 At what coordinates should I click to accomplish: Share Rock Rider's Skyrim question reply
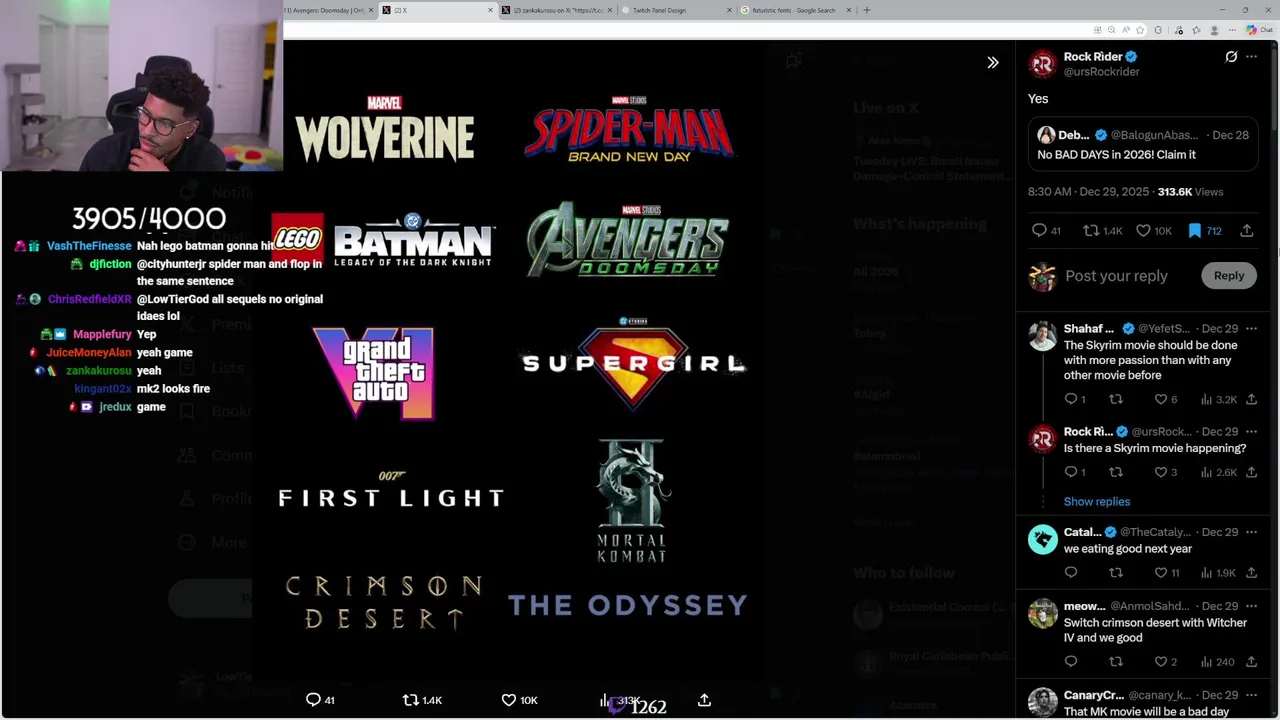(1251, 472)
